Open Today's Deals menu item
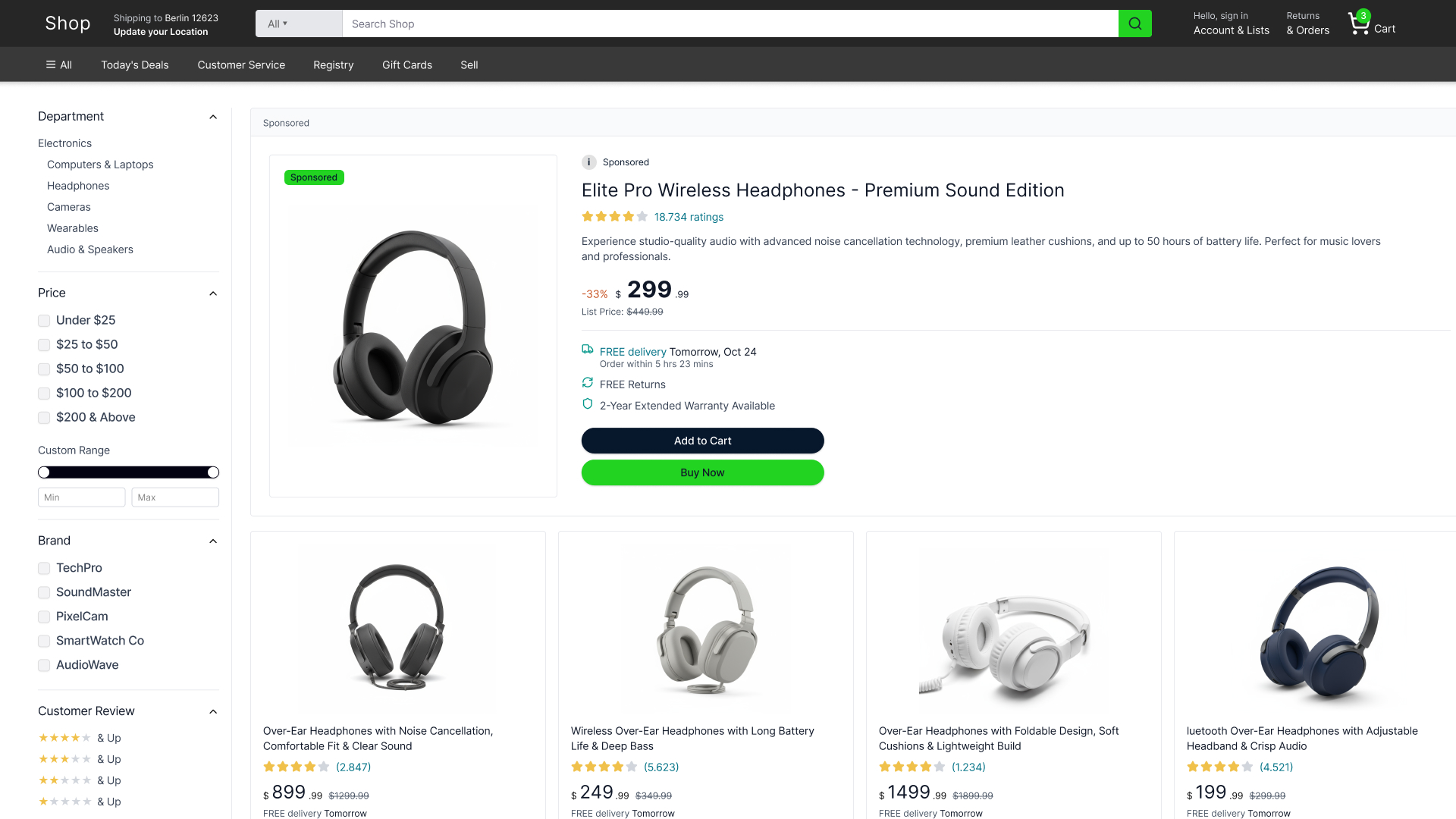 (135, 64)
